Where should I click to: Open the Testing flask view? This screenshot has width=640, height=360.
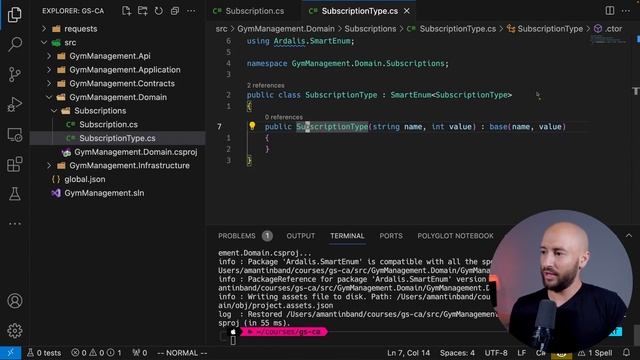pos(15,194)
